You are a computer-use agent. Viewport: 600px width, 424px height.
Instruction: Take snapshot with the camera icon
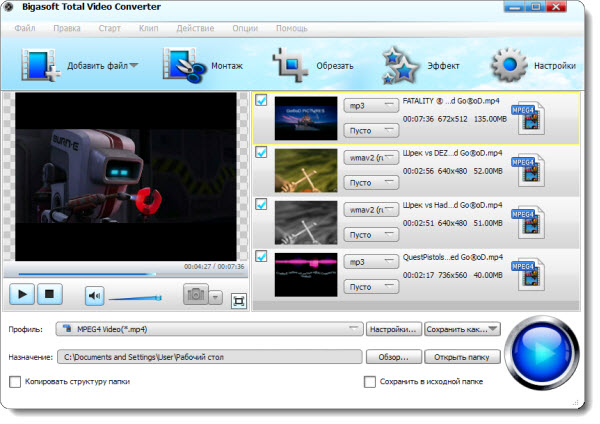click(x=196, y=295)
